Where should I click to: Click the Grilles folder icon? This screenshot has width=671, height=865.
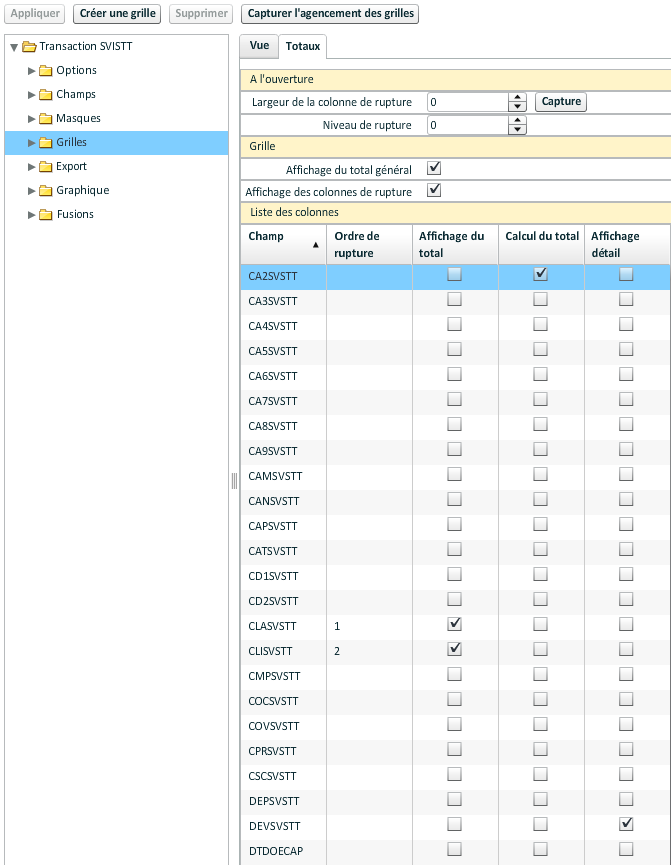point(45,142)
